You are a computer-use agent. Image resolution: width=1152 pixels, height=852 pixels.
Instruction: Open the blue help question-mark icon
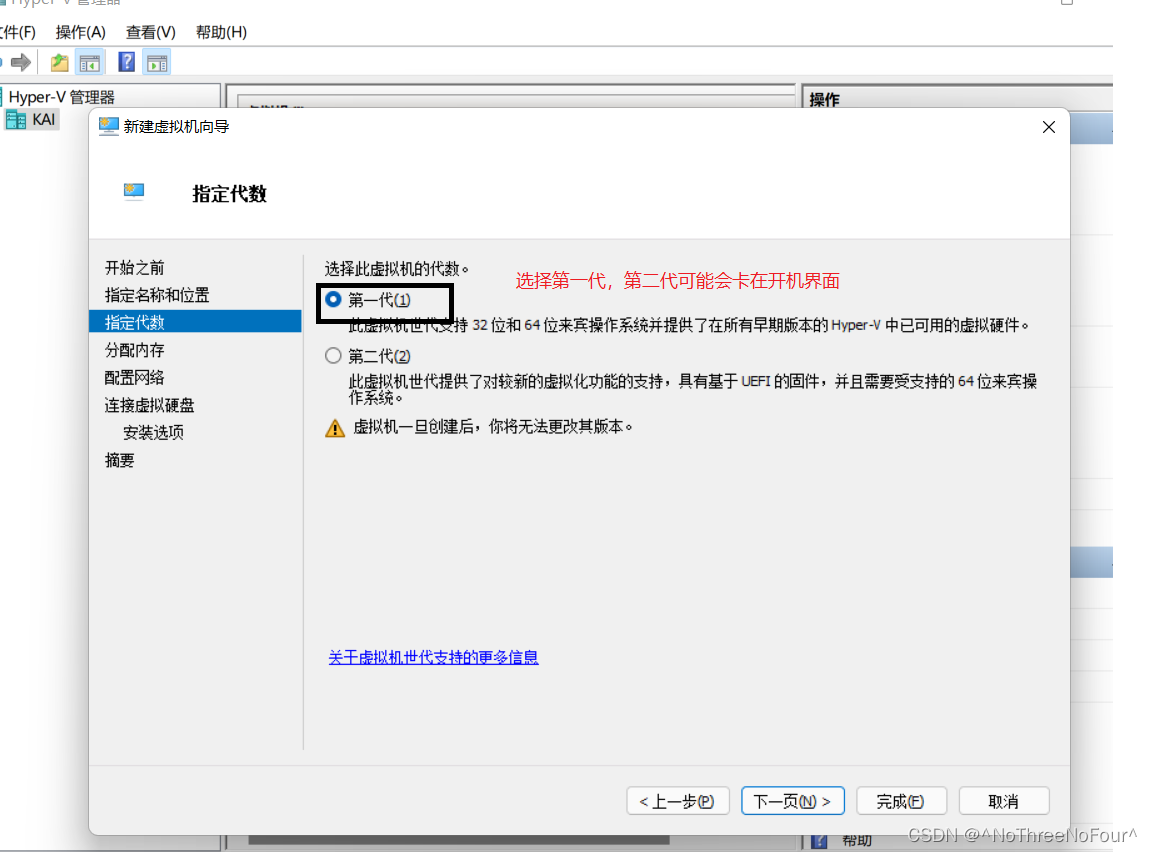click(x=126, y=62)
